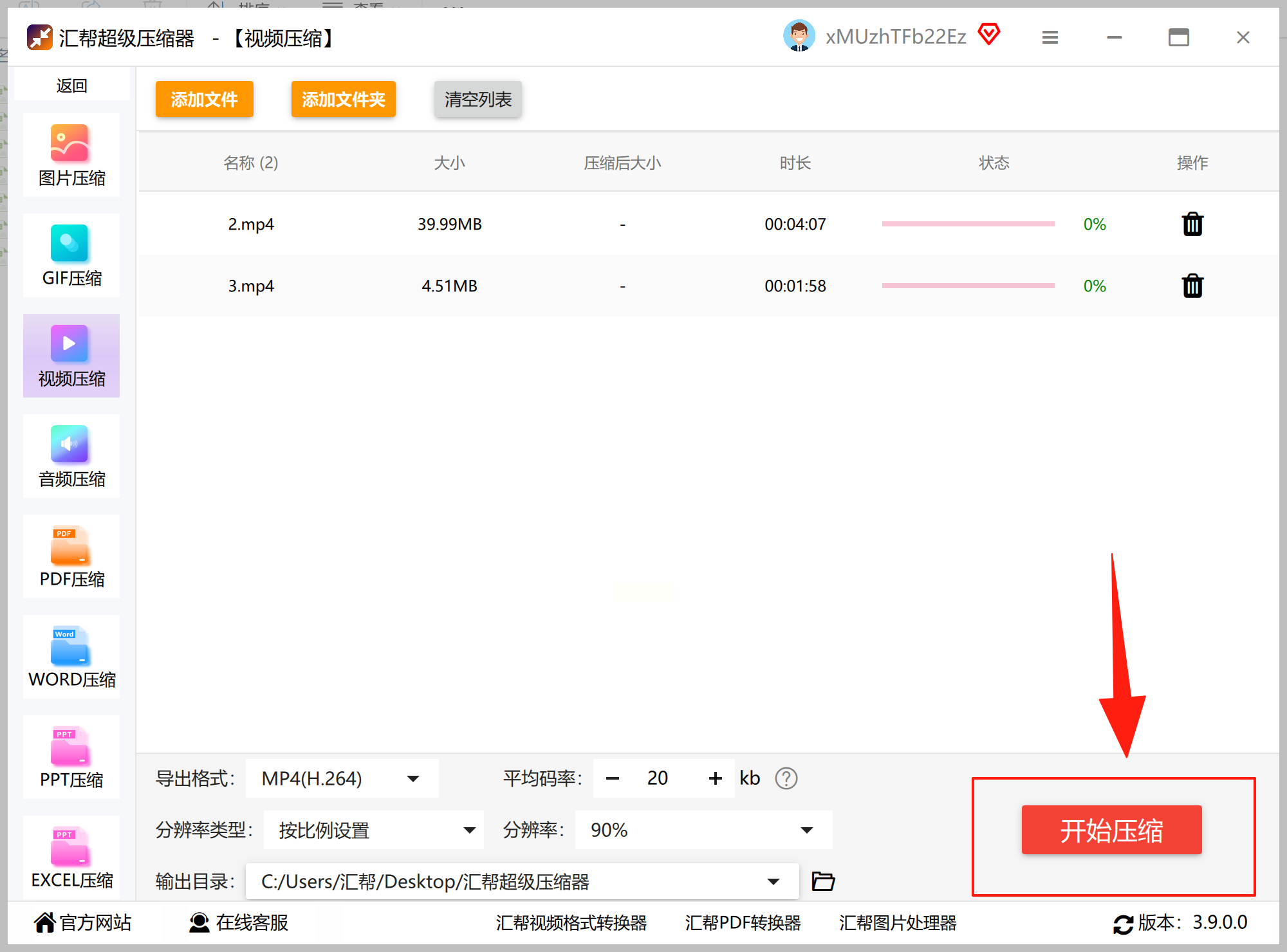1287x952 pixels.
Task: Increase average bitrate with plus button
Action: tap(715, 778)
